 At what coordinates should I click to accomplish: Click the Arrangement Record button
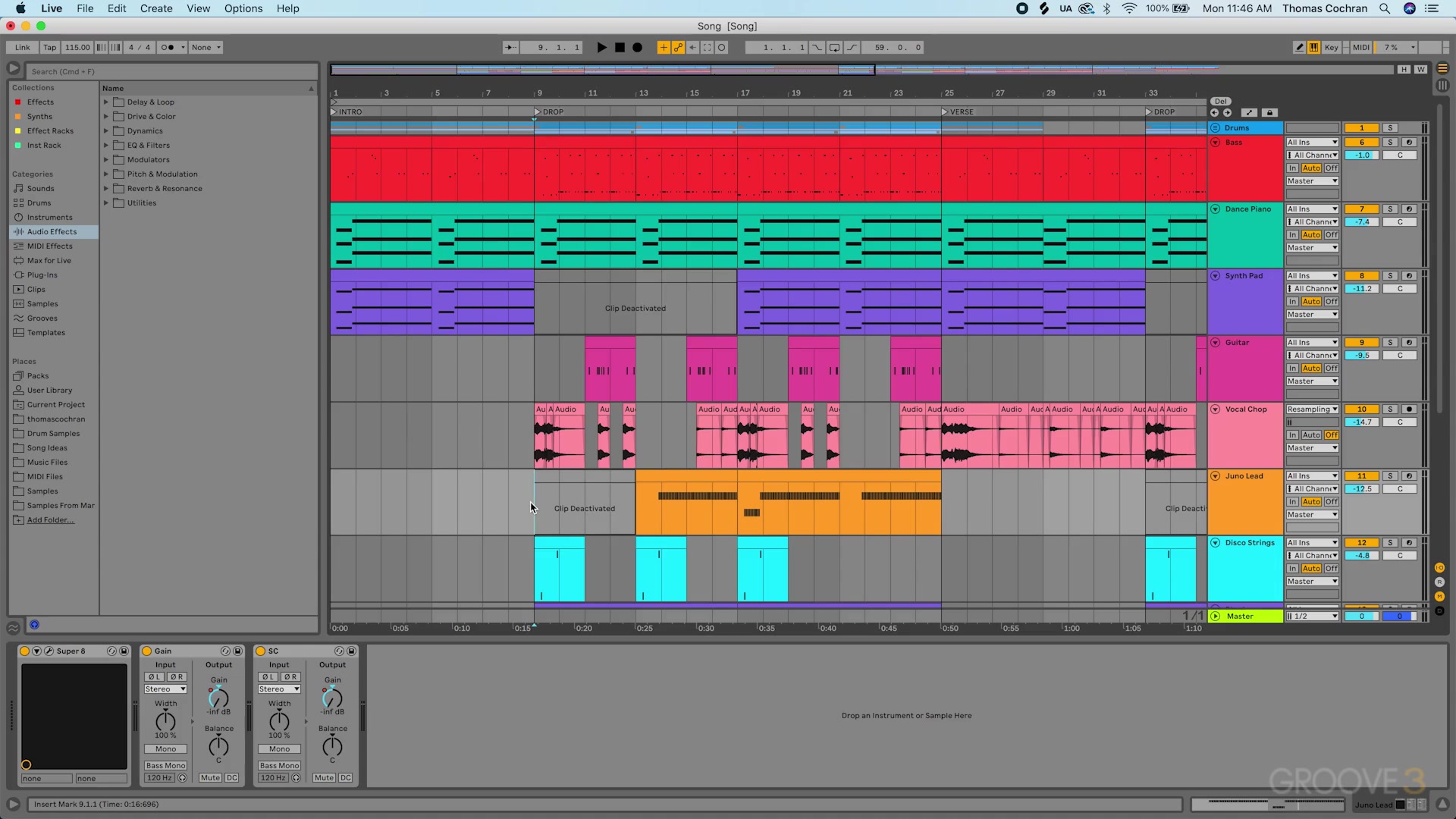638,47
